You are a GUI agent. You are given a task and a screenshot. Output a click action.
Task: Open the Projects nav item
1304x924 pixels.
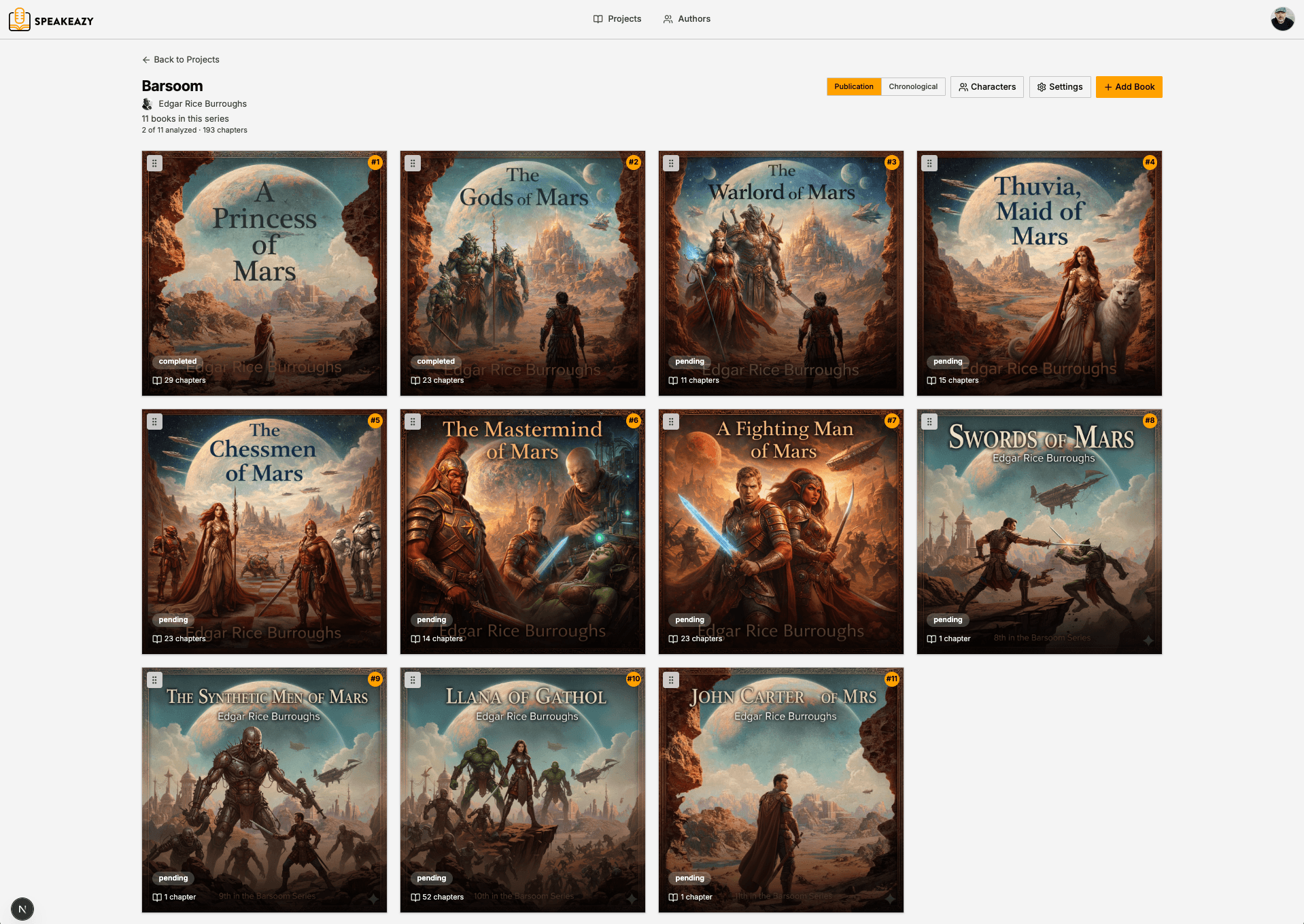pyautogui.click(x=617, y=19)
